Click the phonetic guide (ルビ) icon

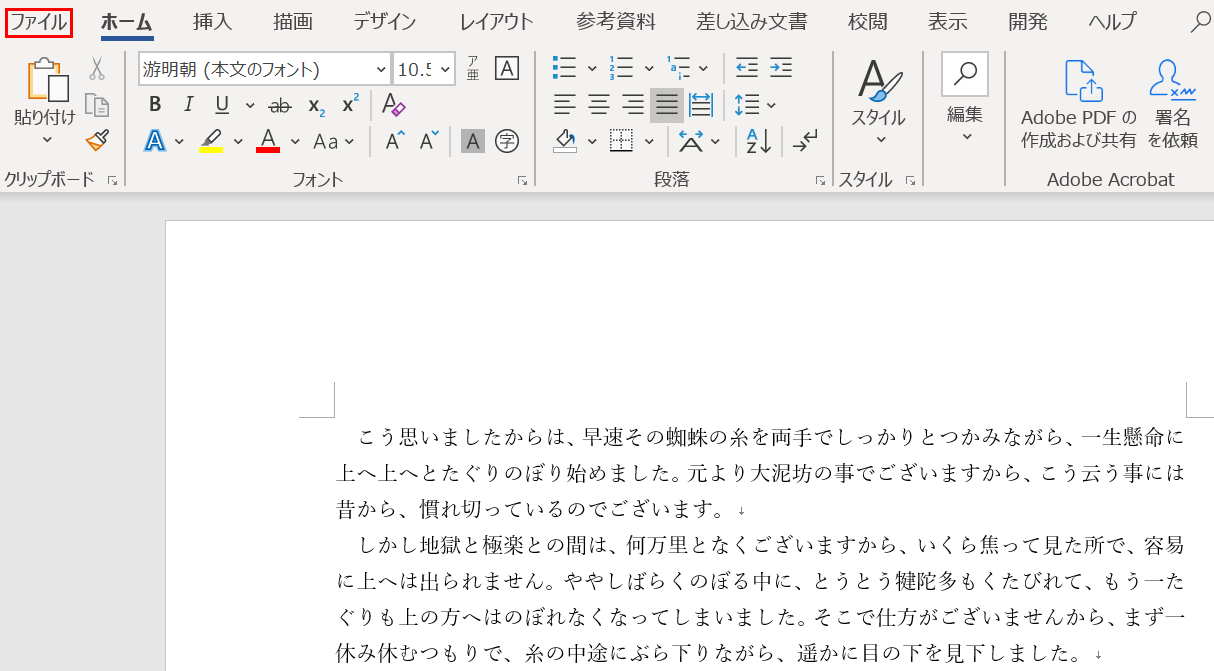point(473,68)
